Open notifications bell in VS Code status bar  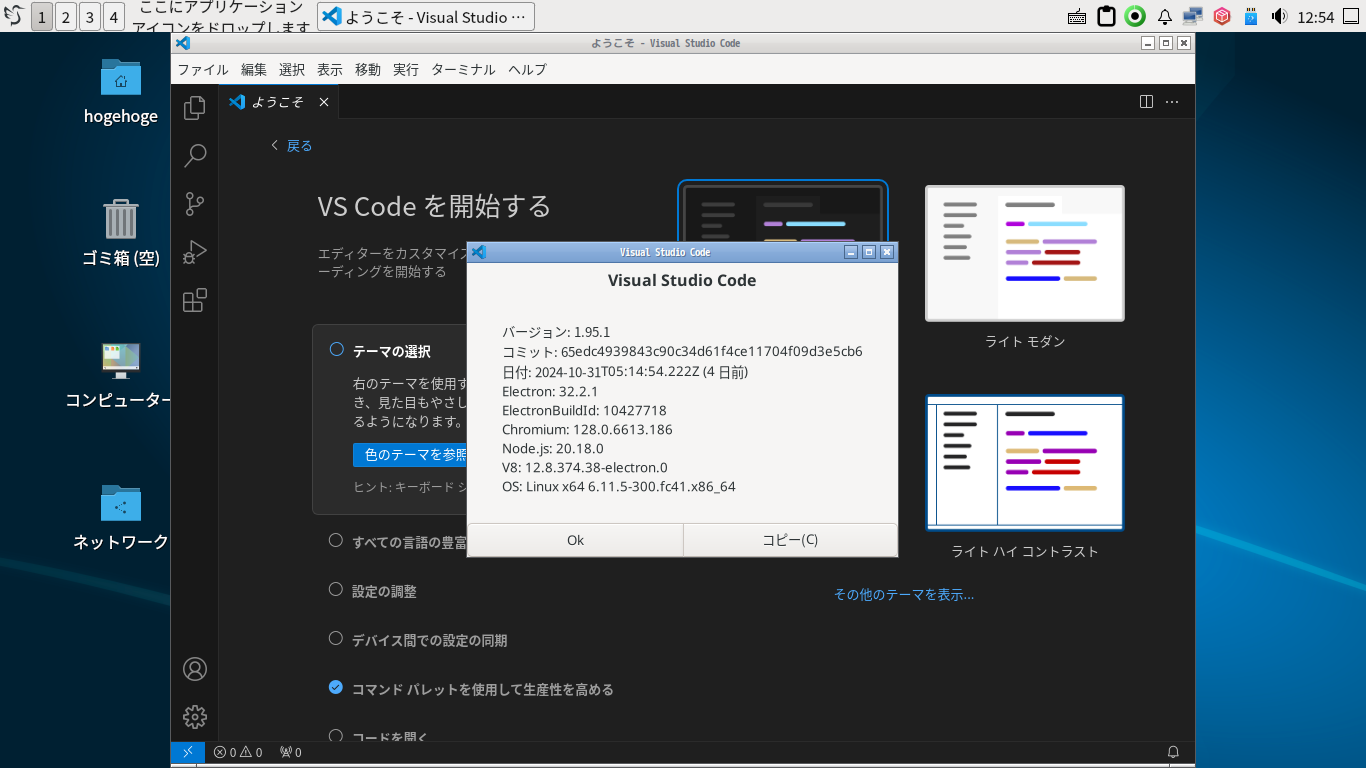[1173, 752]
